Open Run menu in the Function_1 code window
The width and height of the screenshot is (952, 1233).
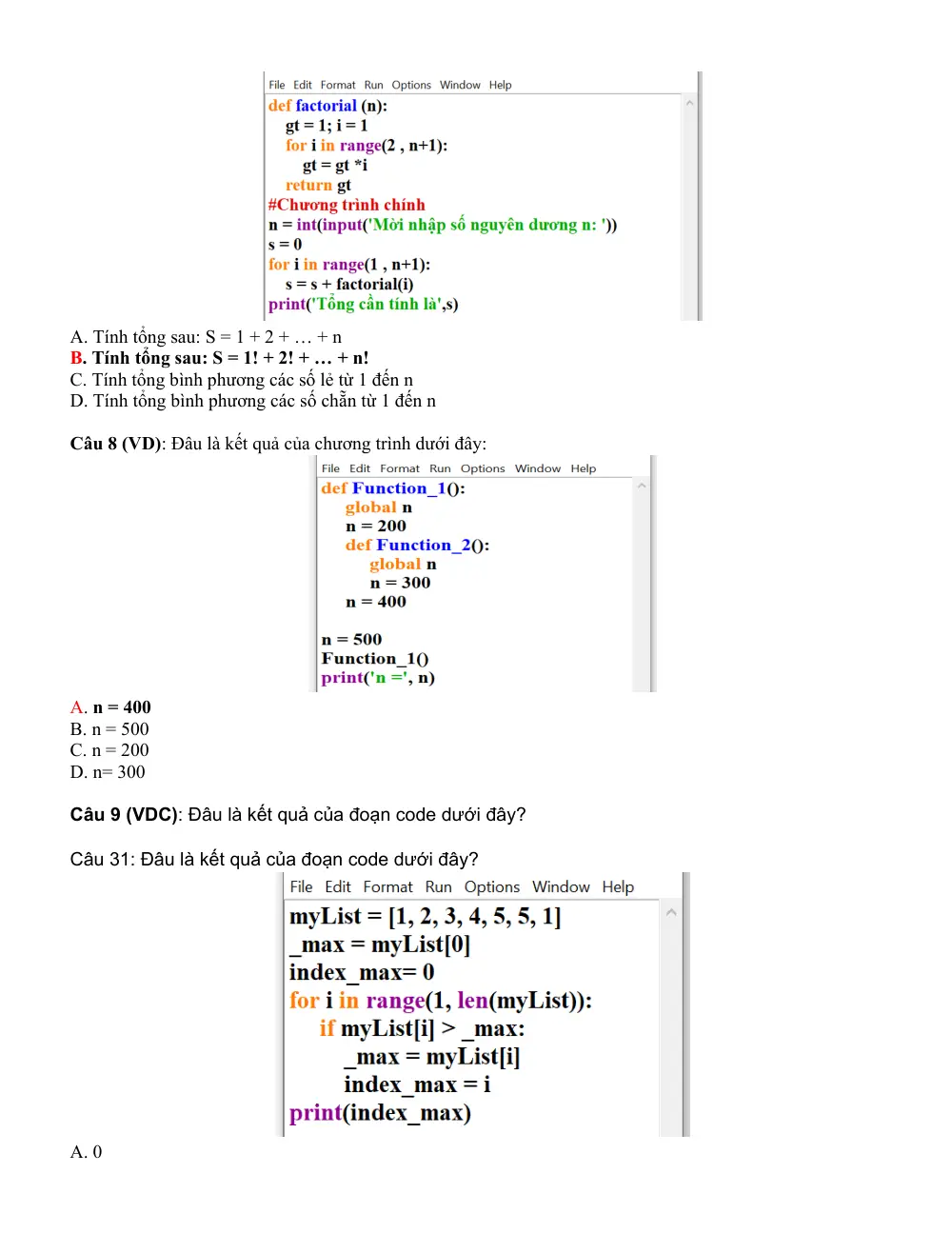[x=440, y=468]
